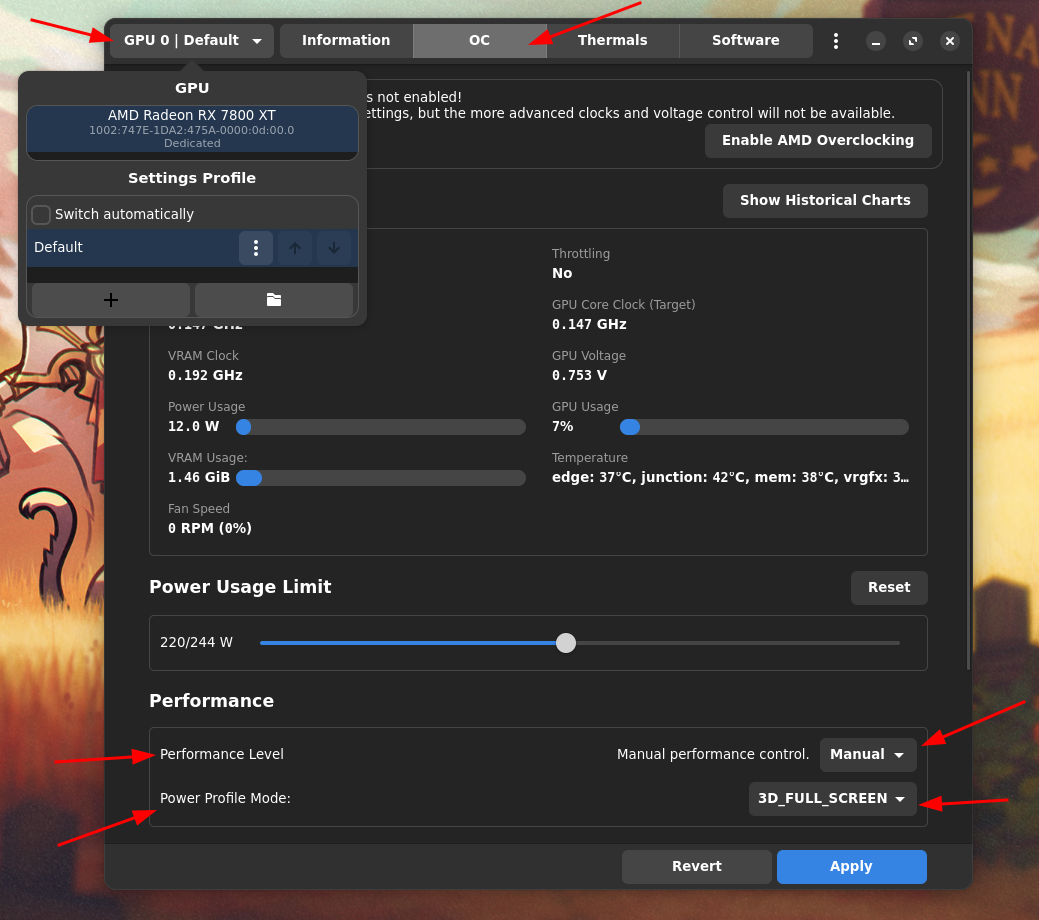This screenshot has height=920, width=1039.
Task: Enable the Switch automatically checkbox
Action: [x=41, y=214]
